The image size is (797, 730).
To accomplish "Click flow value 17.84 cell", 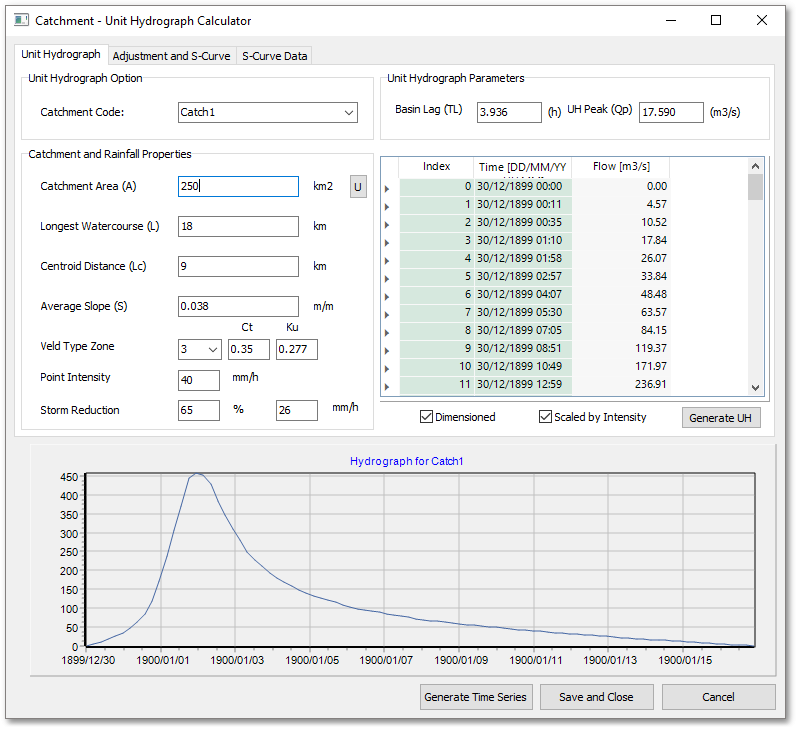I will (621, 240).
